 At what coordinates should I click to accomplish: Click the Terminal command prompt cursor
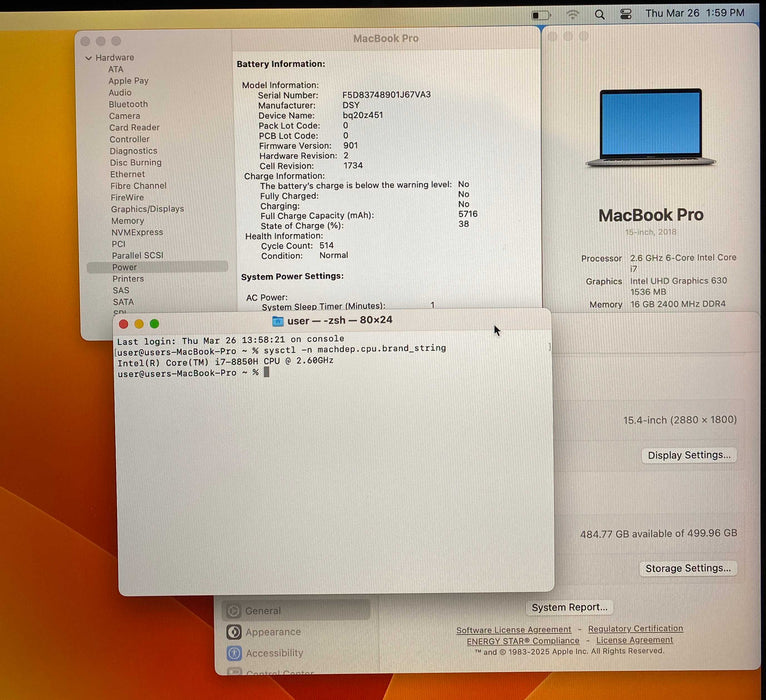266,372
